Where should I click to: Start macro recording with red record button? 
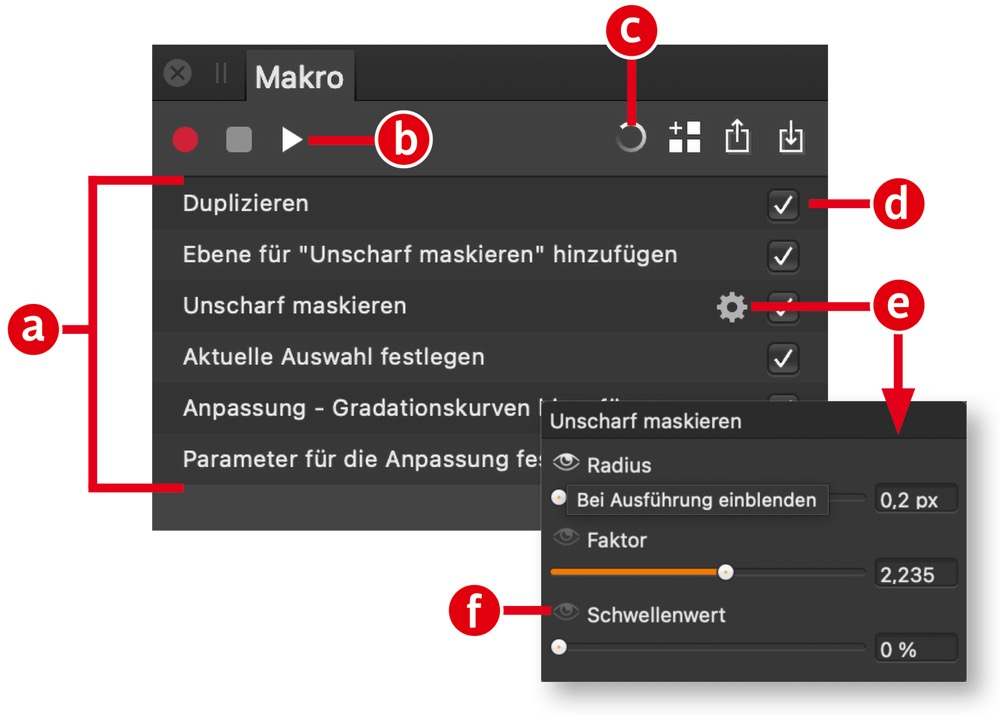(x=185, y=139)
